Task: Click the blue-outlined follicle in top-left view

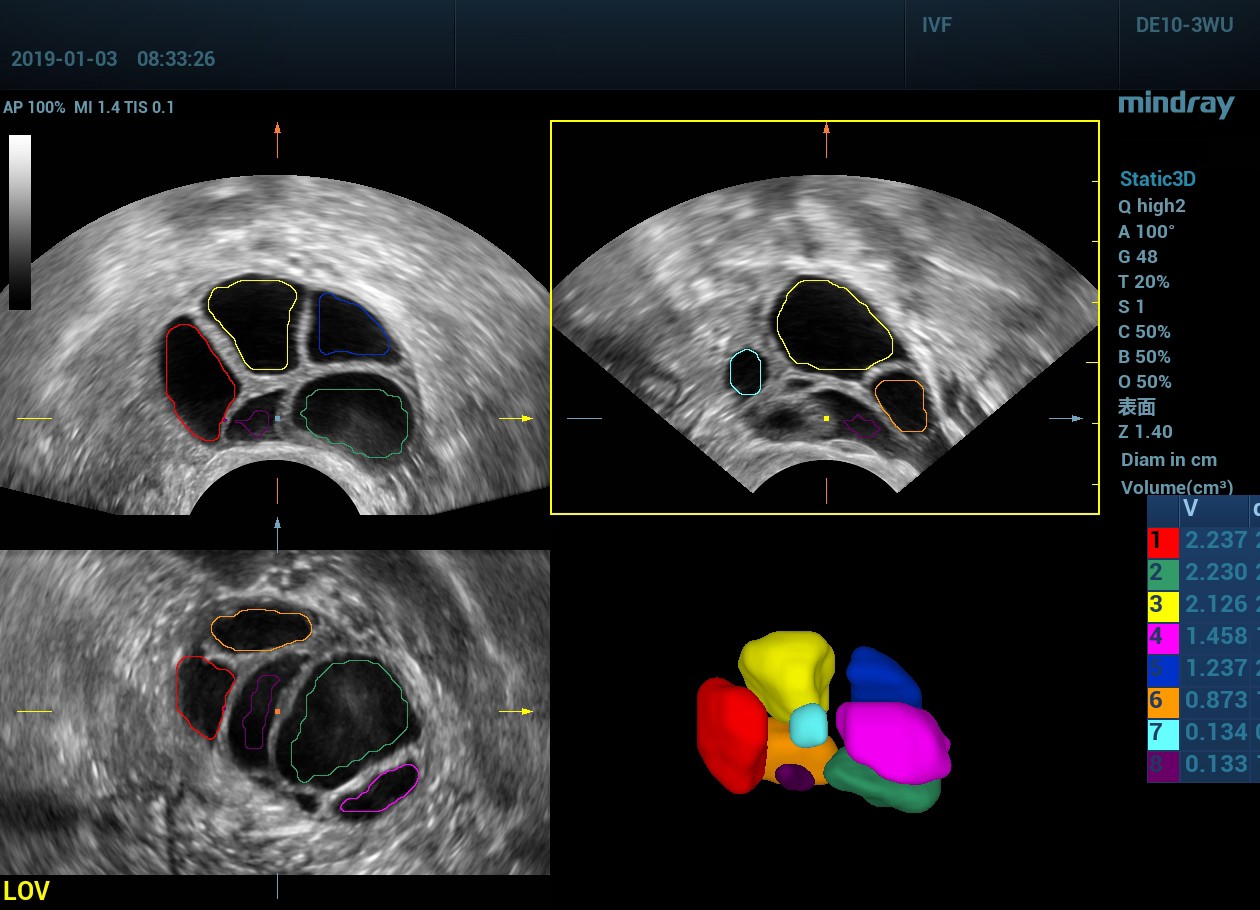Action: click(352, 326)
